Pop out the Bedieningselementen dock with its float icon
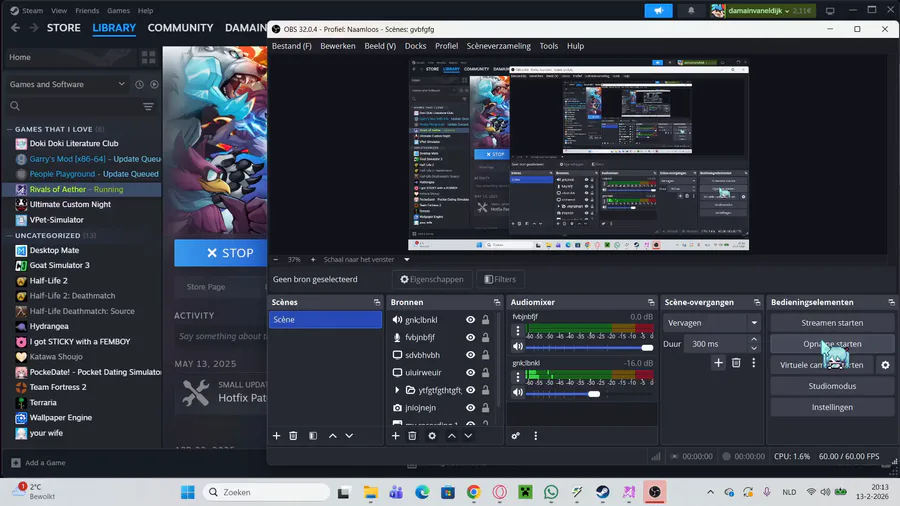900x506 pixels. [891, 302]
